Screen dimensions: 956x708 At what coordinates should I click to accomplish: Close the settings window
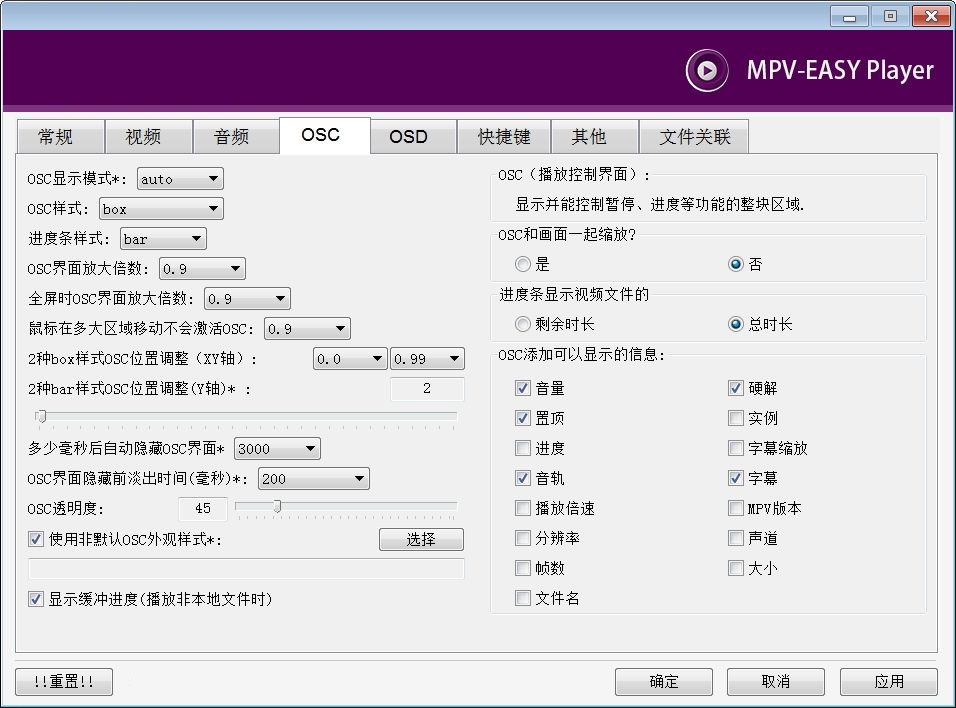pyautogui.click(x=931, y=16)
